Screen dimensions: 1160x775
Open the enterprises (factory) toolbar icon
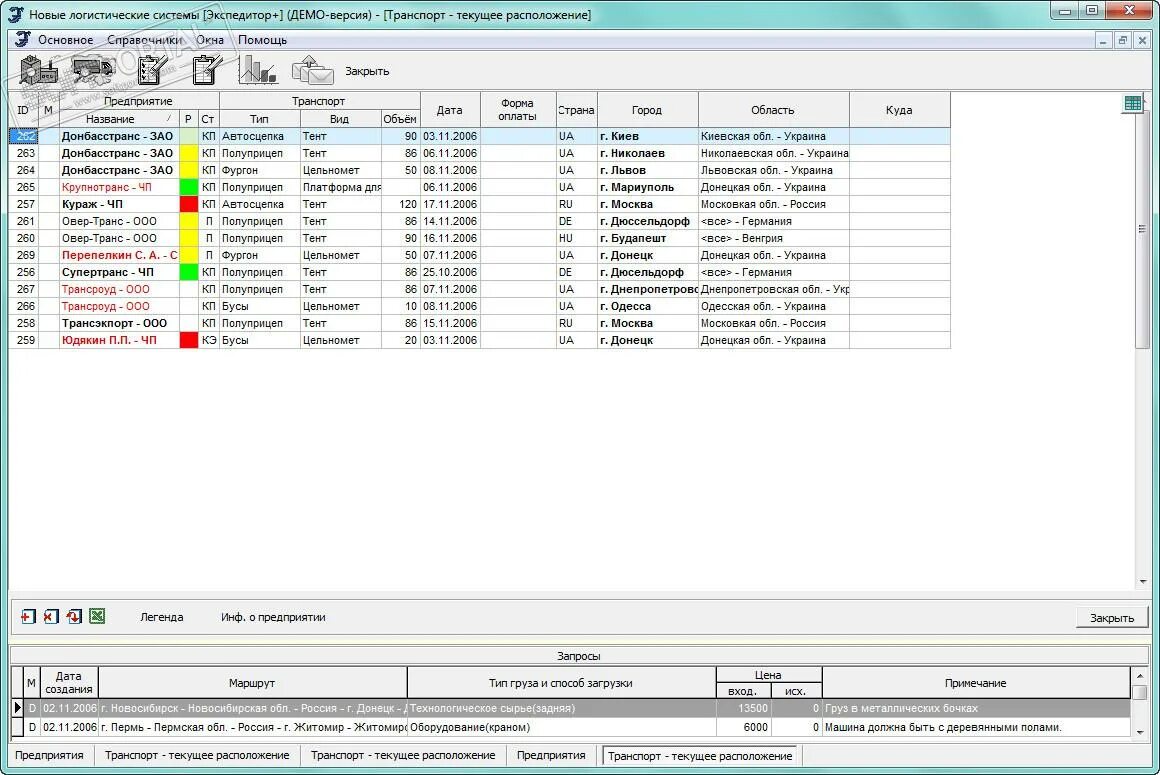(38, 71)
